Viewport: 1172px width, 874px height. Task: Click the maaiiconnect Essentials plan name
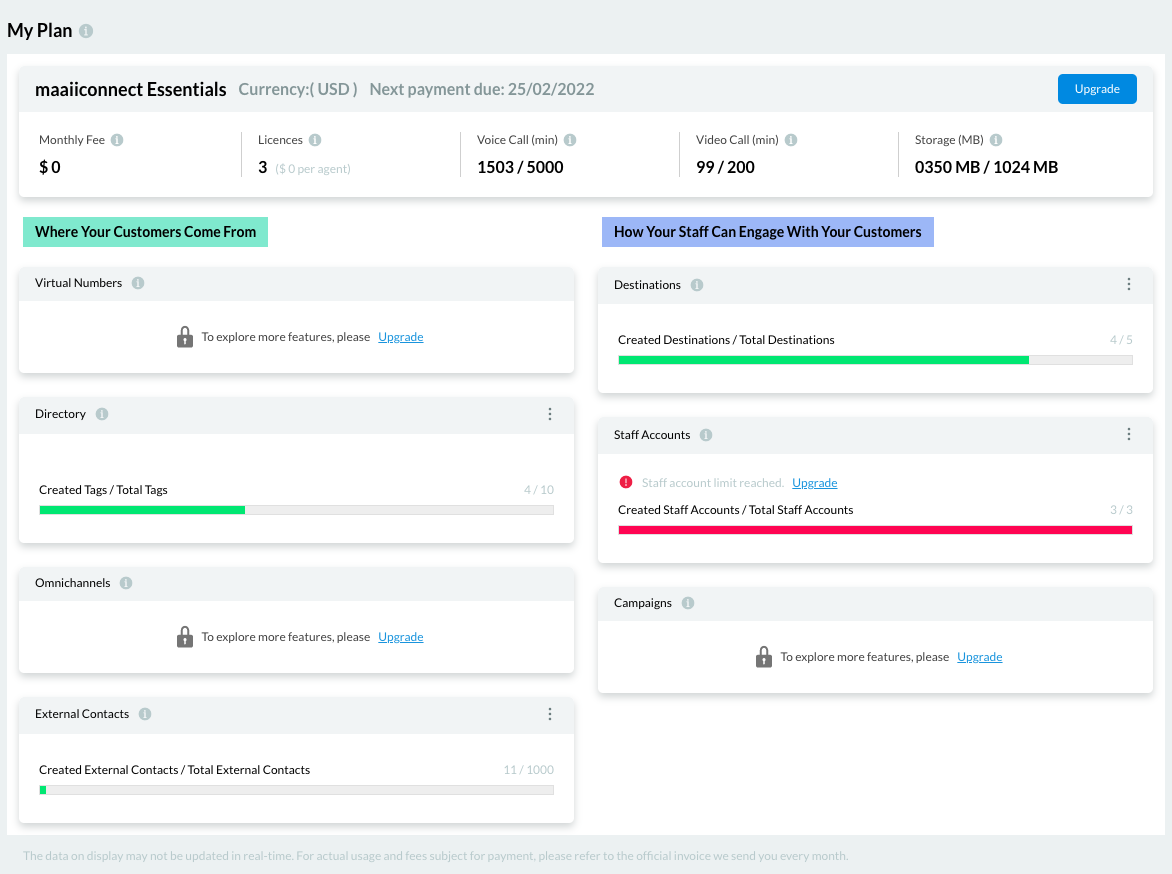click(131, 90)
